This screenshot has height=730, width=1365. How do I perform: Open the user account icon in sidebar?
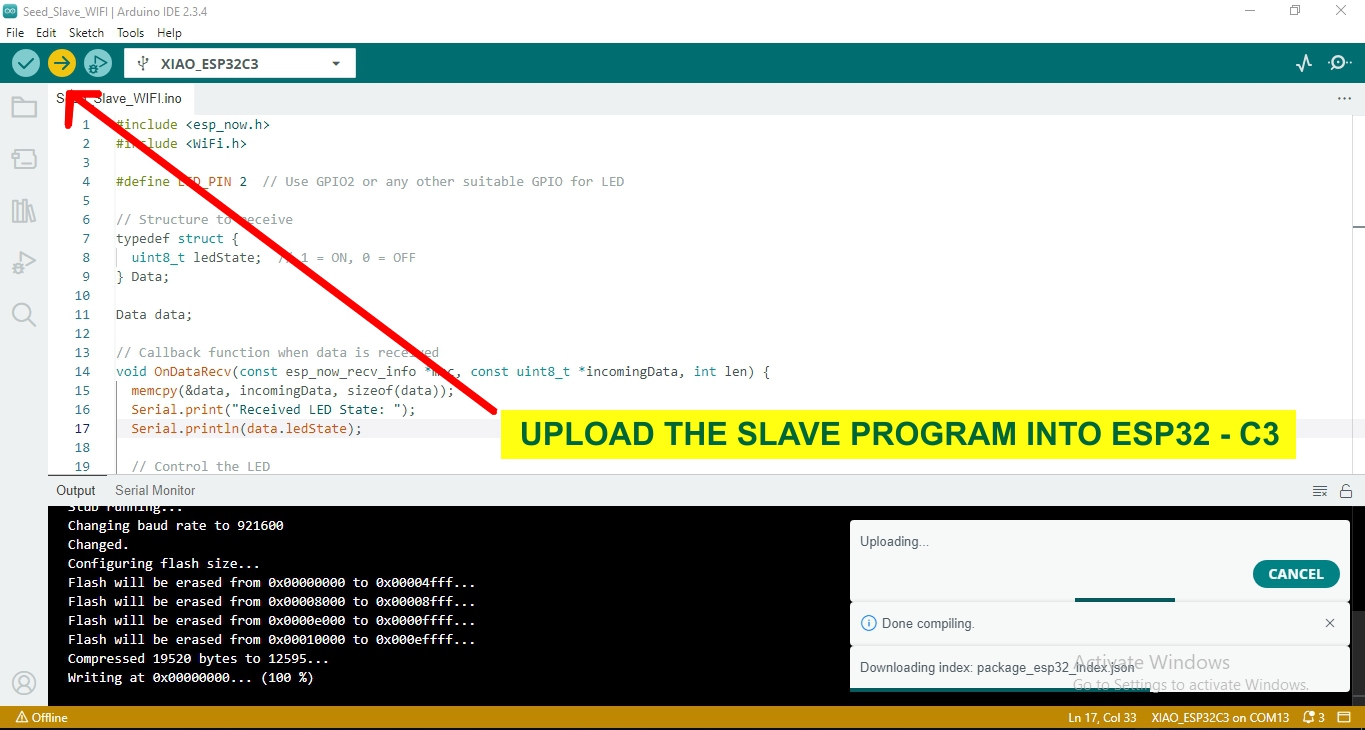coord(24,683)
